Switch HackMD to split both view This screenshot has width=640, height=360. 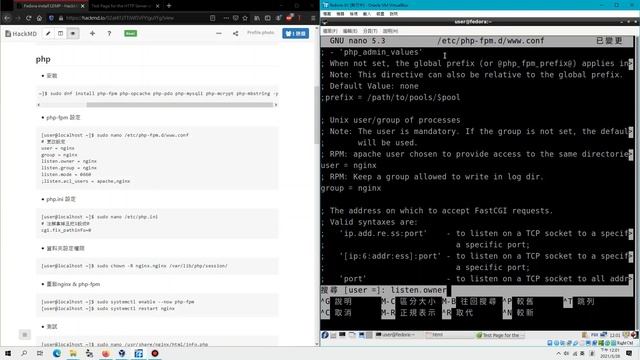coord(60,33)
